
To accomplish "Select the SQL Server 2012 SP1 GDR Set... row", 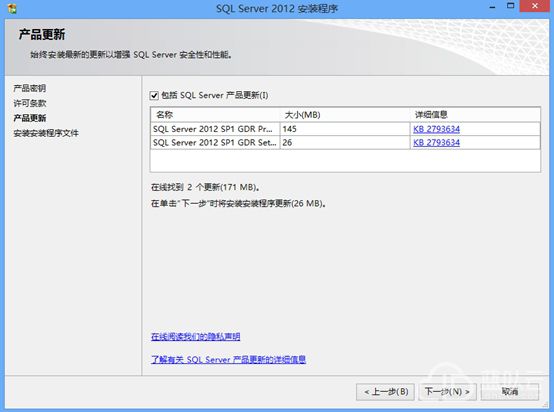I will tap(345, 143).
